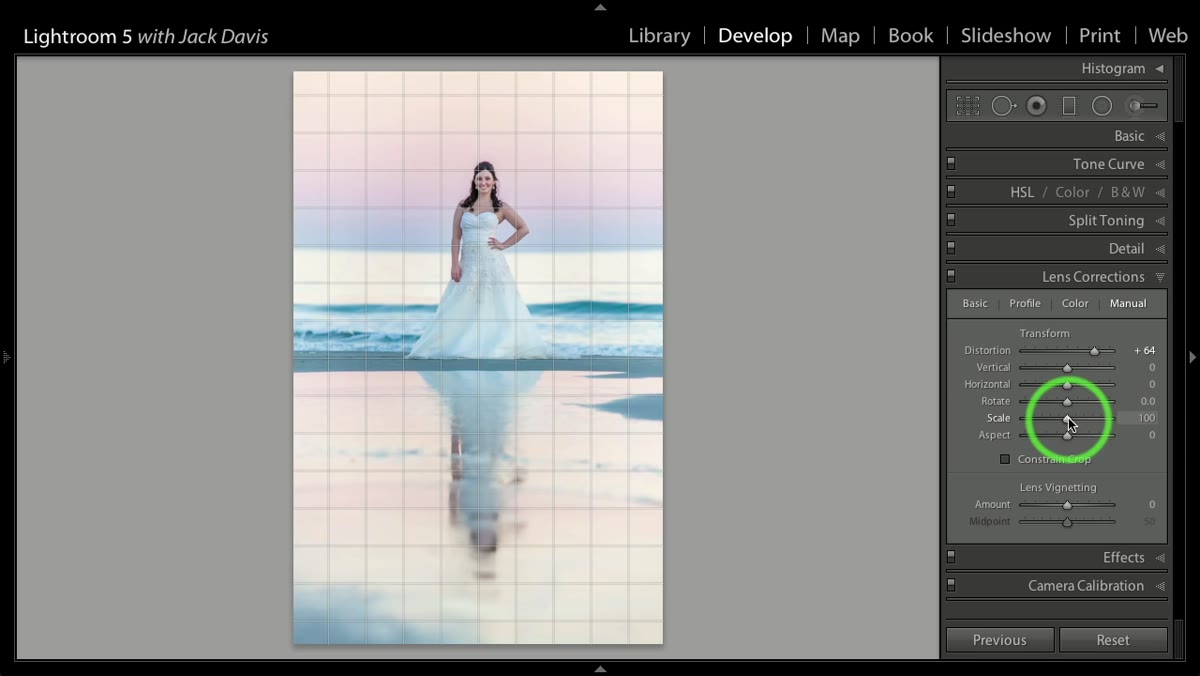This screenshot has height=676, width=1200.
Task: Switch HSL panel to B&W mode
Action: 1128,192
